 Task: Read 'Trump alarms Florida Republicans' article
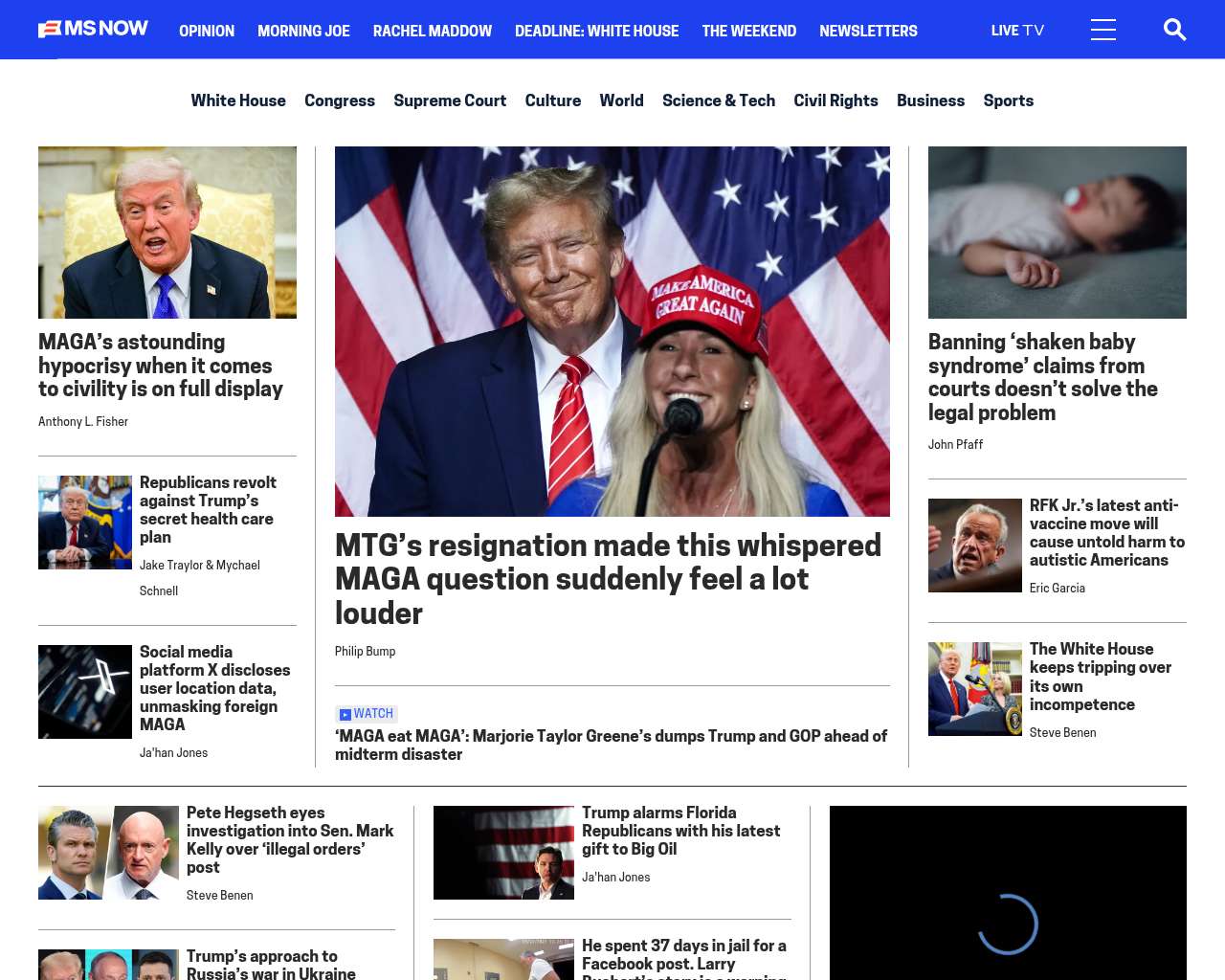pyautogui.click(x=680, y=831)
